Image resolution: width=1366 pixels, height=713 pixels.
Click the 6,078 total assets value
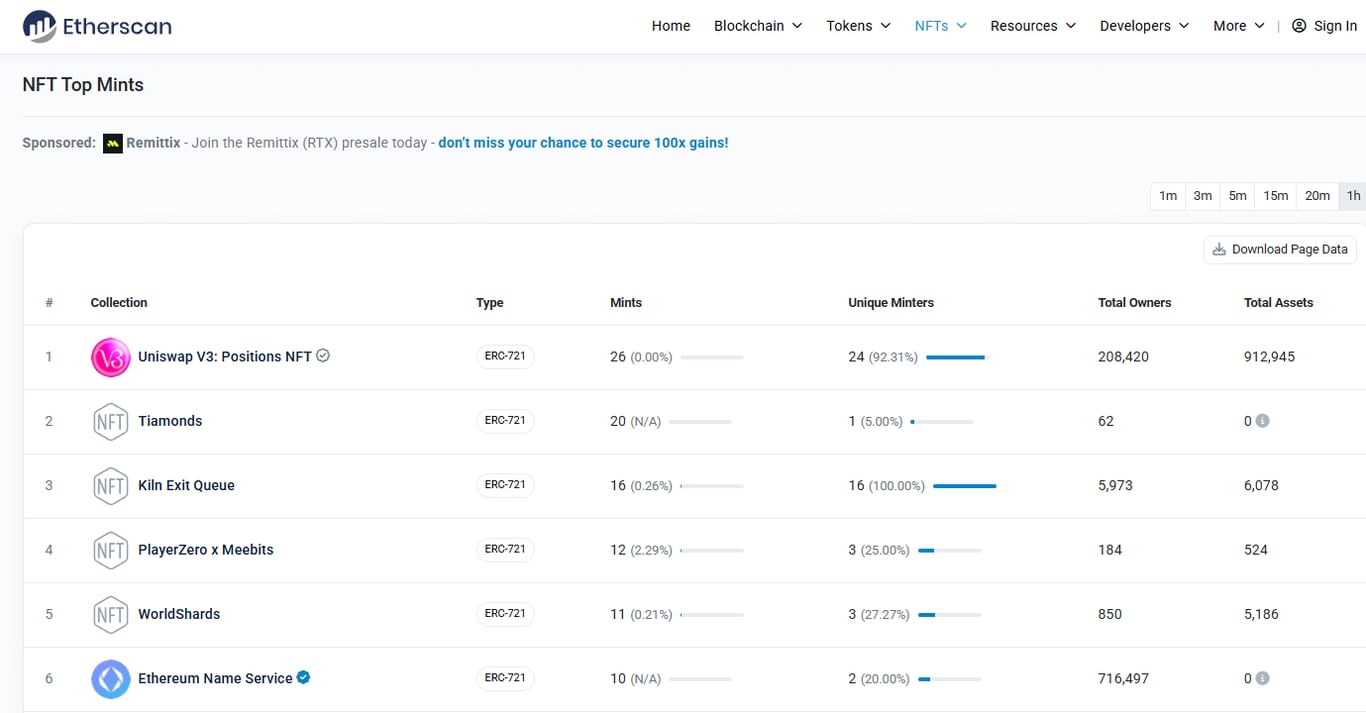pos(1261,486)
